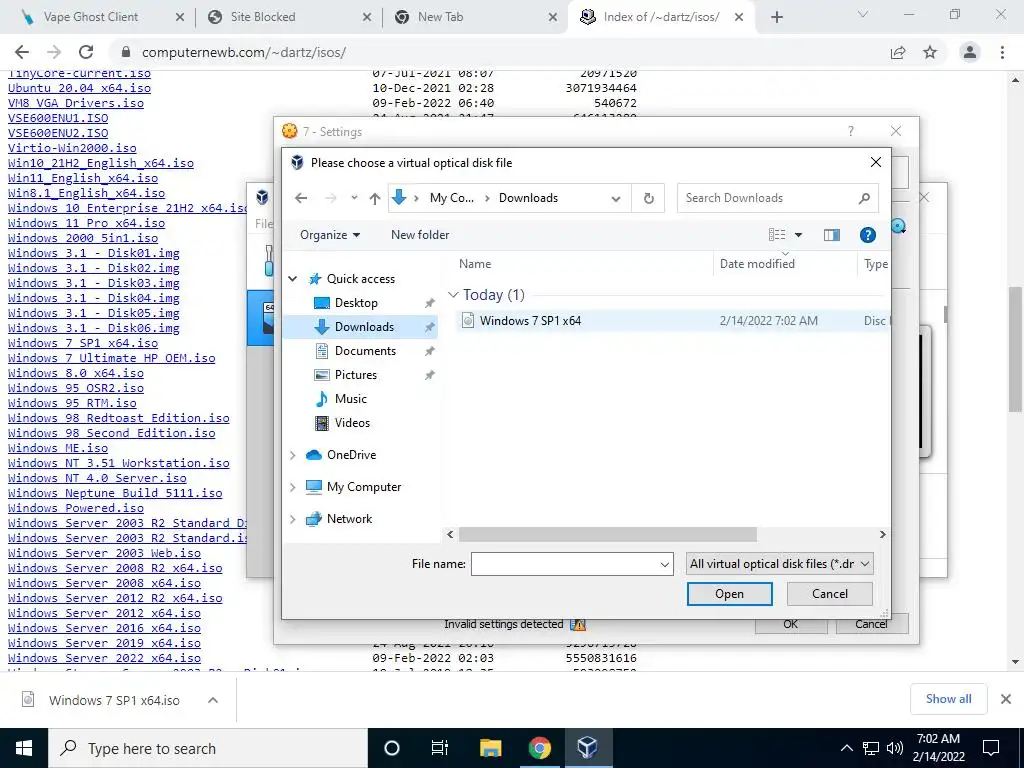
Task: Open Cortana circle on taskbar
Action: [391, 748]
